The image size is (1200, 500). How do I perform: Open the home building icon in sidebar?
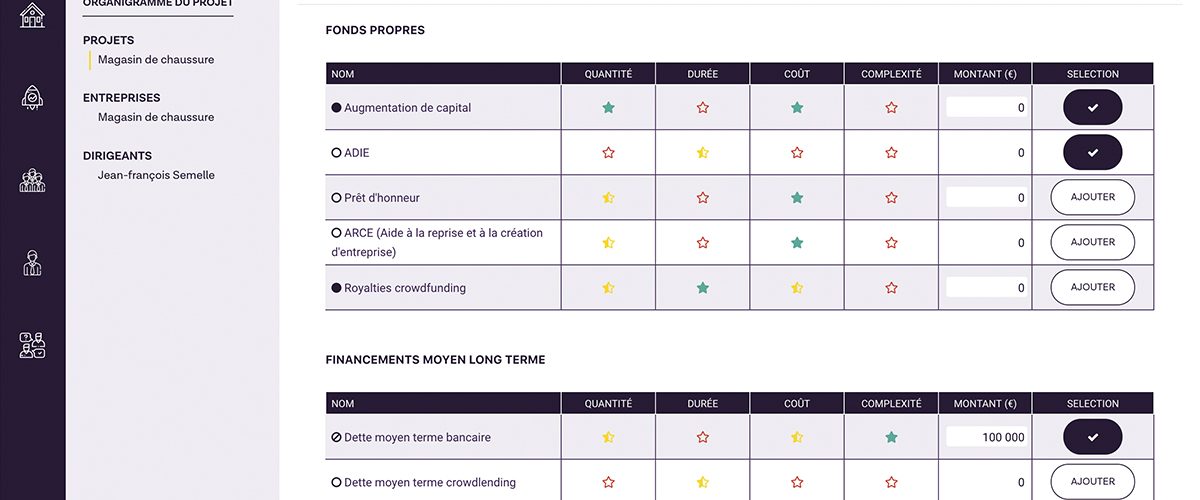coord(33,14)
